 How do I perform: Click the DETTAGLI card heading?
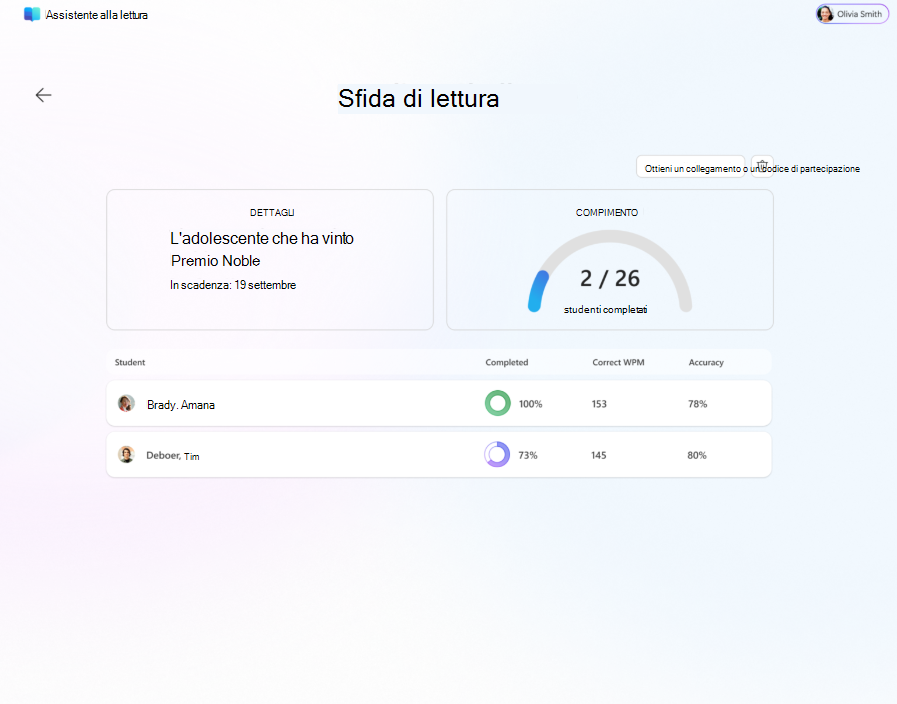pyautogui.click(x=272, y=213)
